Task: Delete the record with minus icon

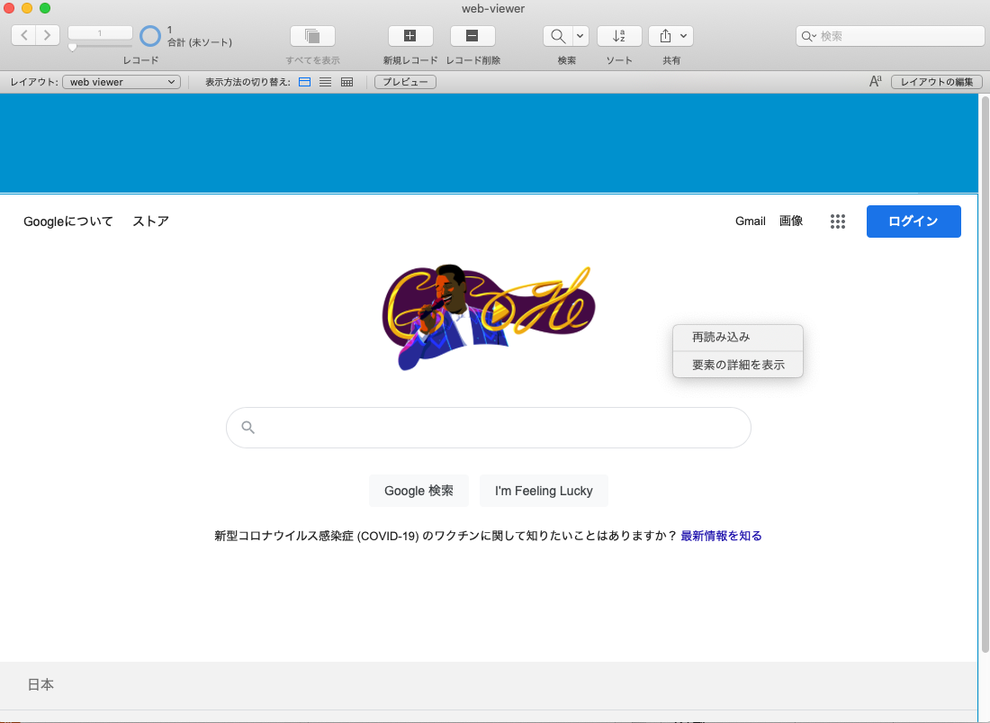Action: 472,36
